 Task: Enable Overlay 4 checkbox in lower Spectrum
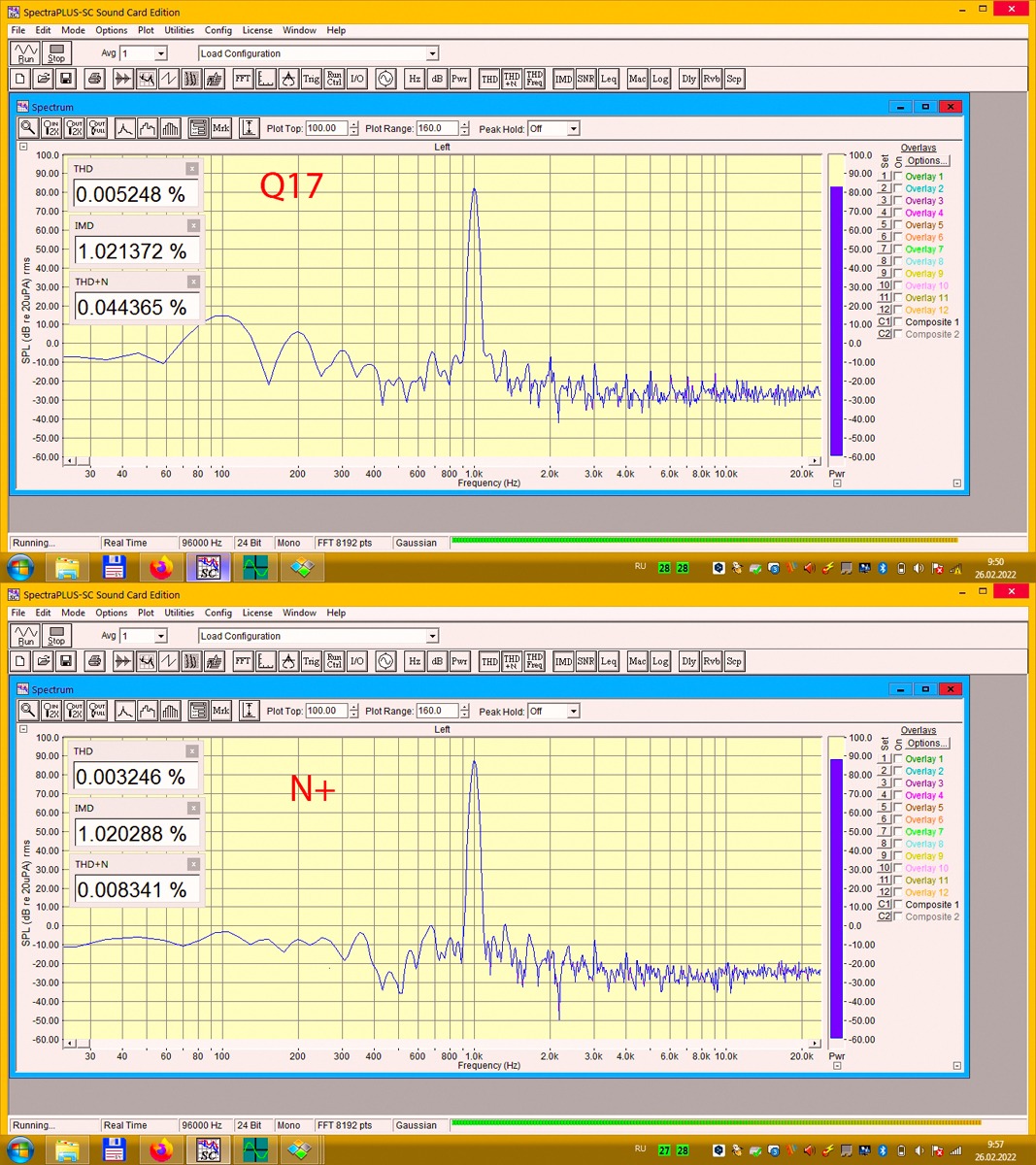click(x=898, y=796)
